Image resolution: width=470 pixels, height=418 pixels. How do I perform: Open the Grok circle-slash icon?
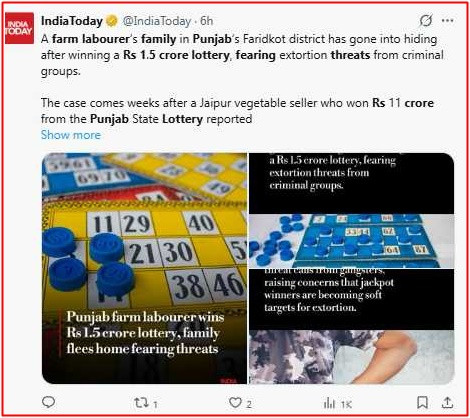pyautogui.click(x=426, y=21)
